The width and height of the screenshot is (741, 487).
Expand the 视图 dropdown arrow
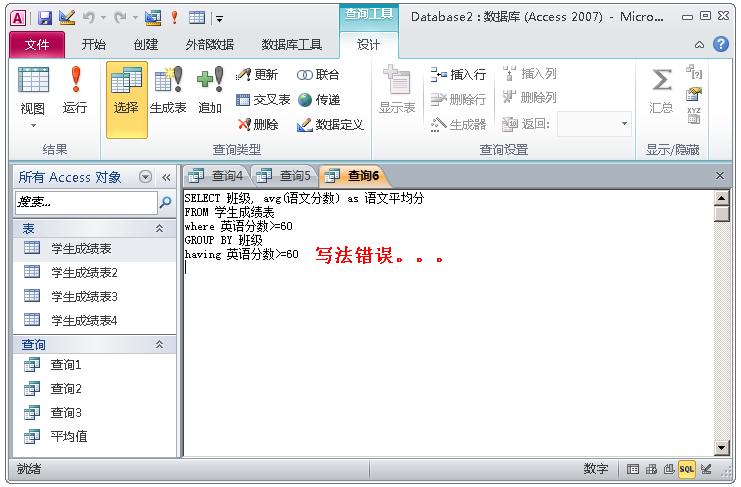tap(33, 125)
